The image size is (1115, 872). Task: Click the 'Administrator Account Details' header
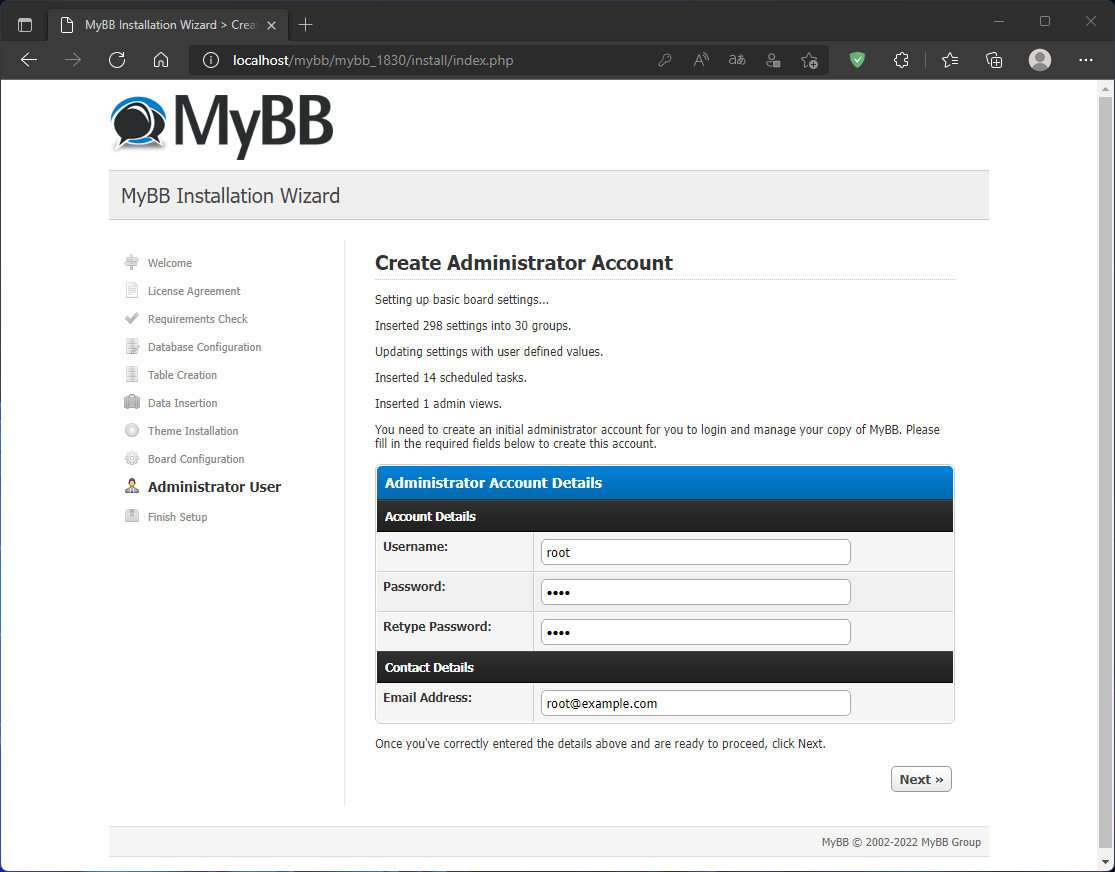click(664, 483)
